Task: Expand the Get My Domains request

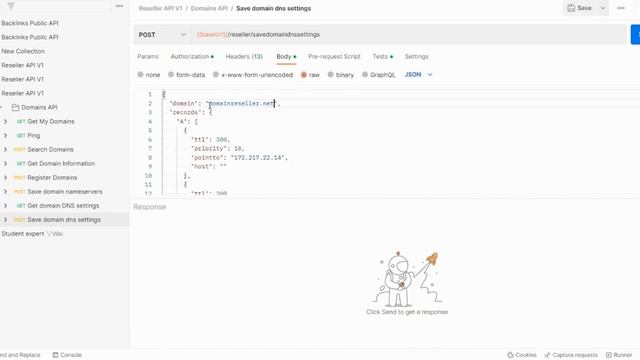Action: click(5, 122)
